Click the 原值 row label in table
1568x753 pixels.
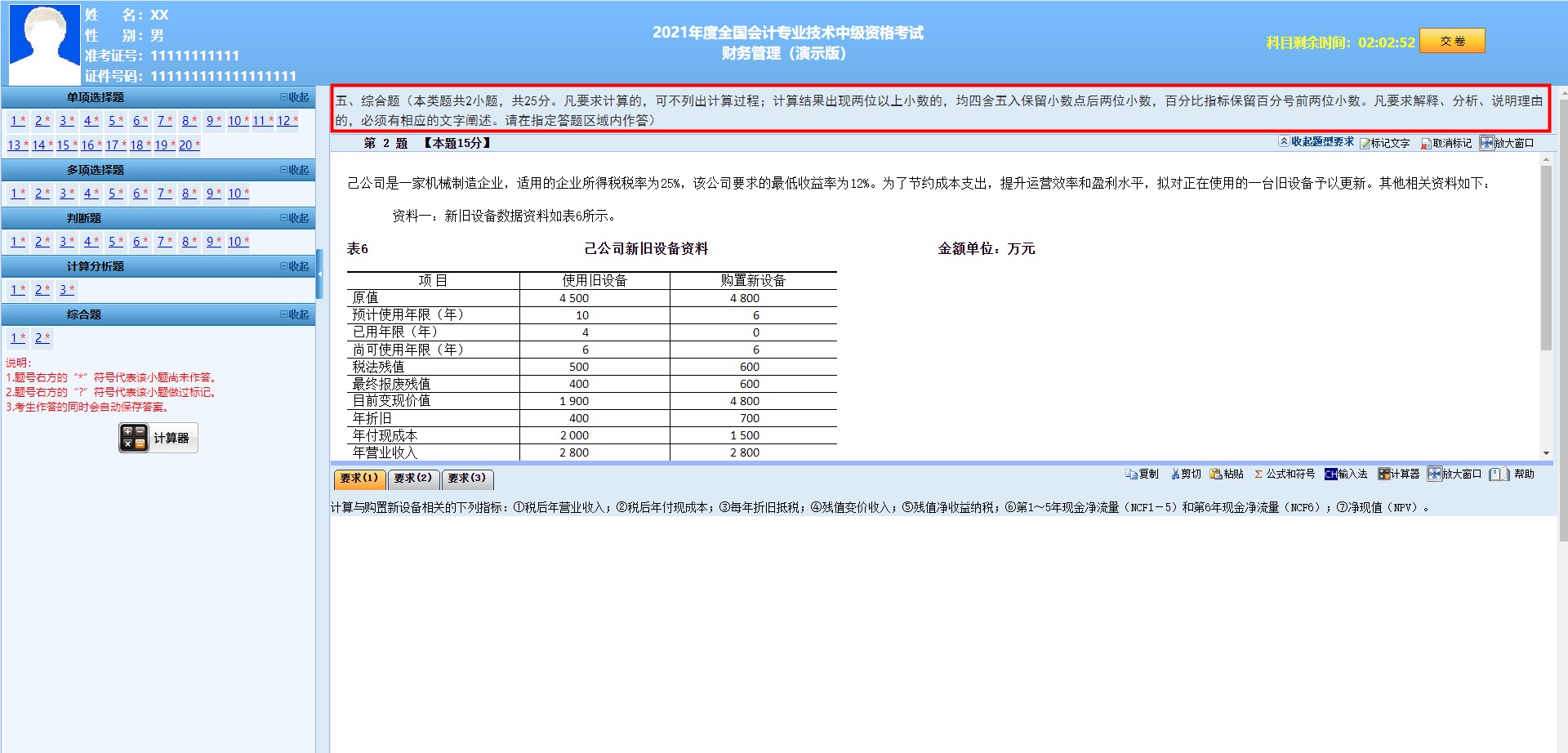click(x=365, y=298)
